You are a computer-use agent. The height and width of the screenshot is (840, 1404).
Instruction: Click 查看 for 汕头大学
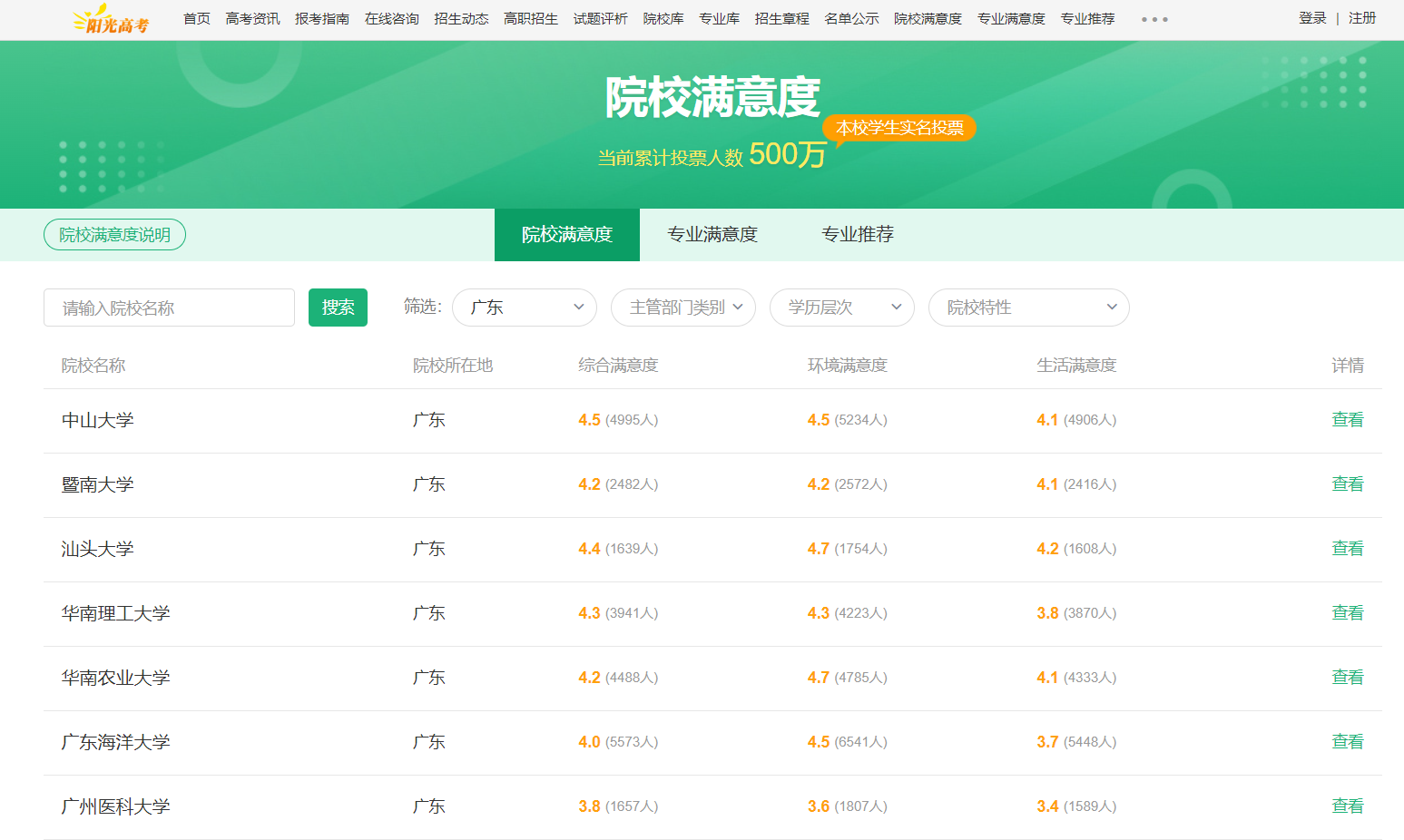coord(1348,549)
